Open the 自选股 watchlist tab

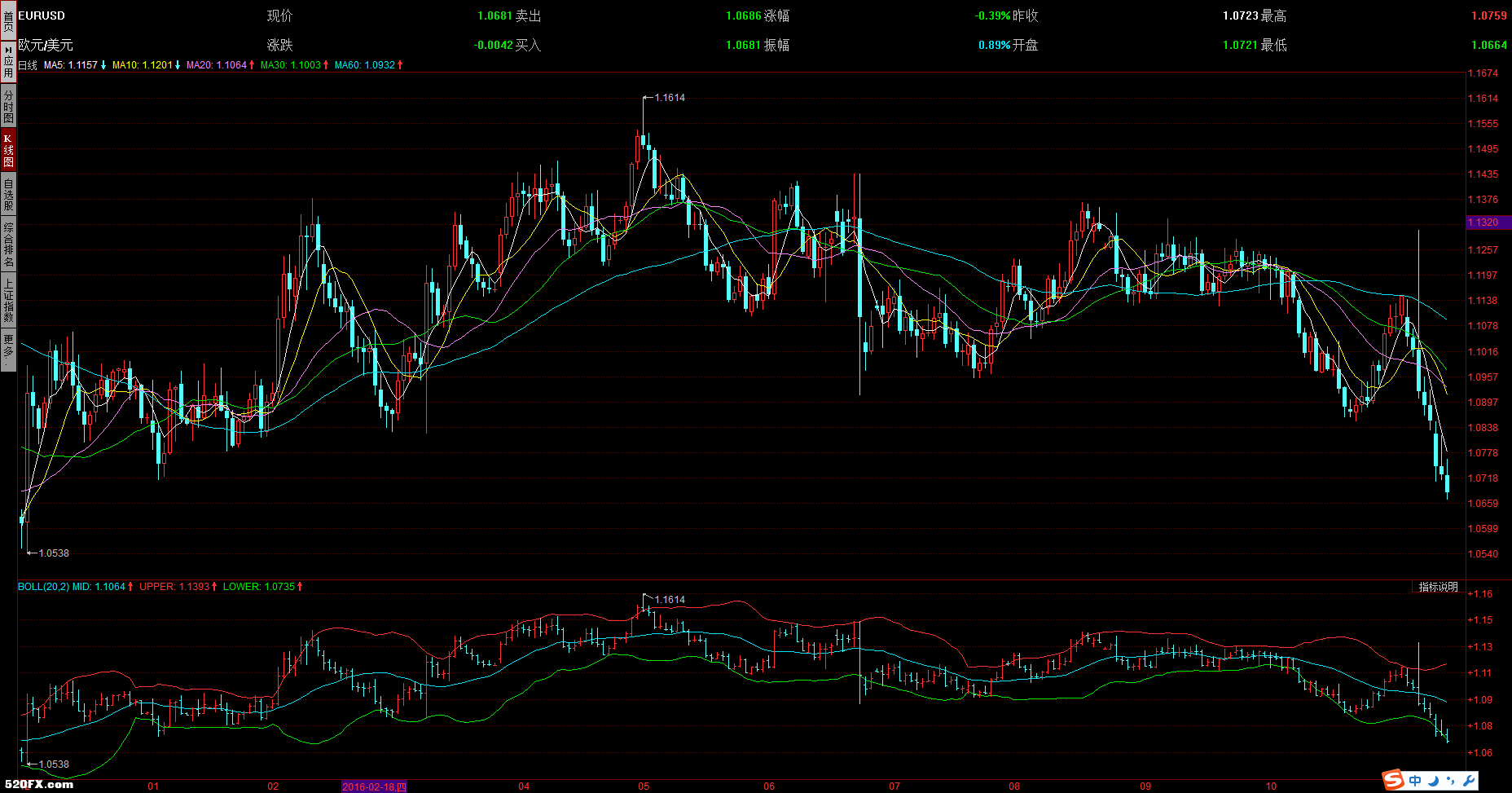pos(8,194)
